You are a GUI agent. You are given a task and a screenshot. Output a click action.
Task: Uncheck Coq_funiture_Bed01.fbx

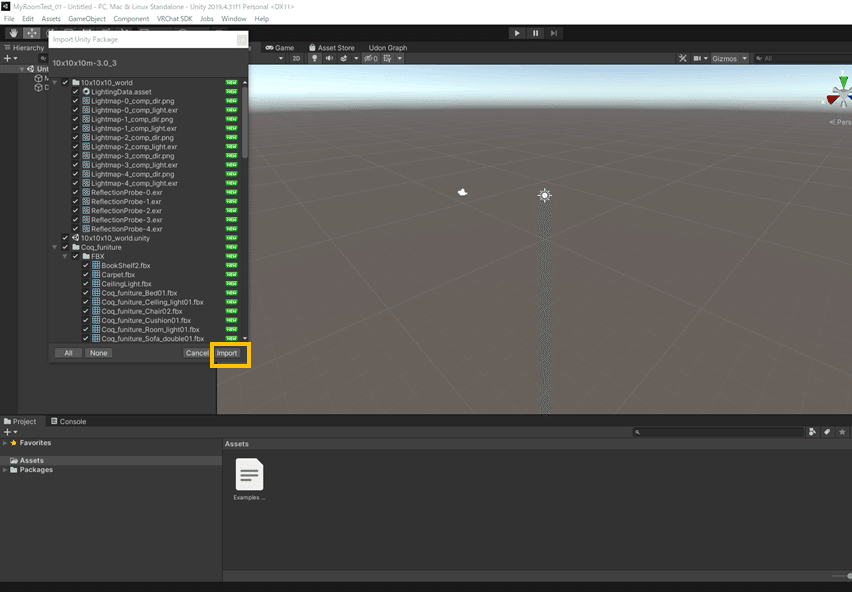pyautogui.click(x=86, y=293)
